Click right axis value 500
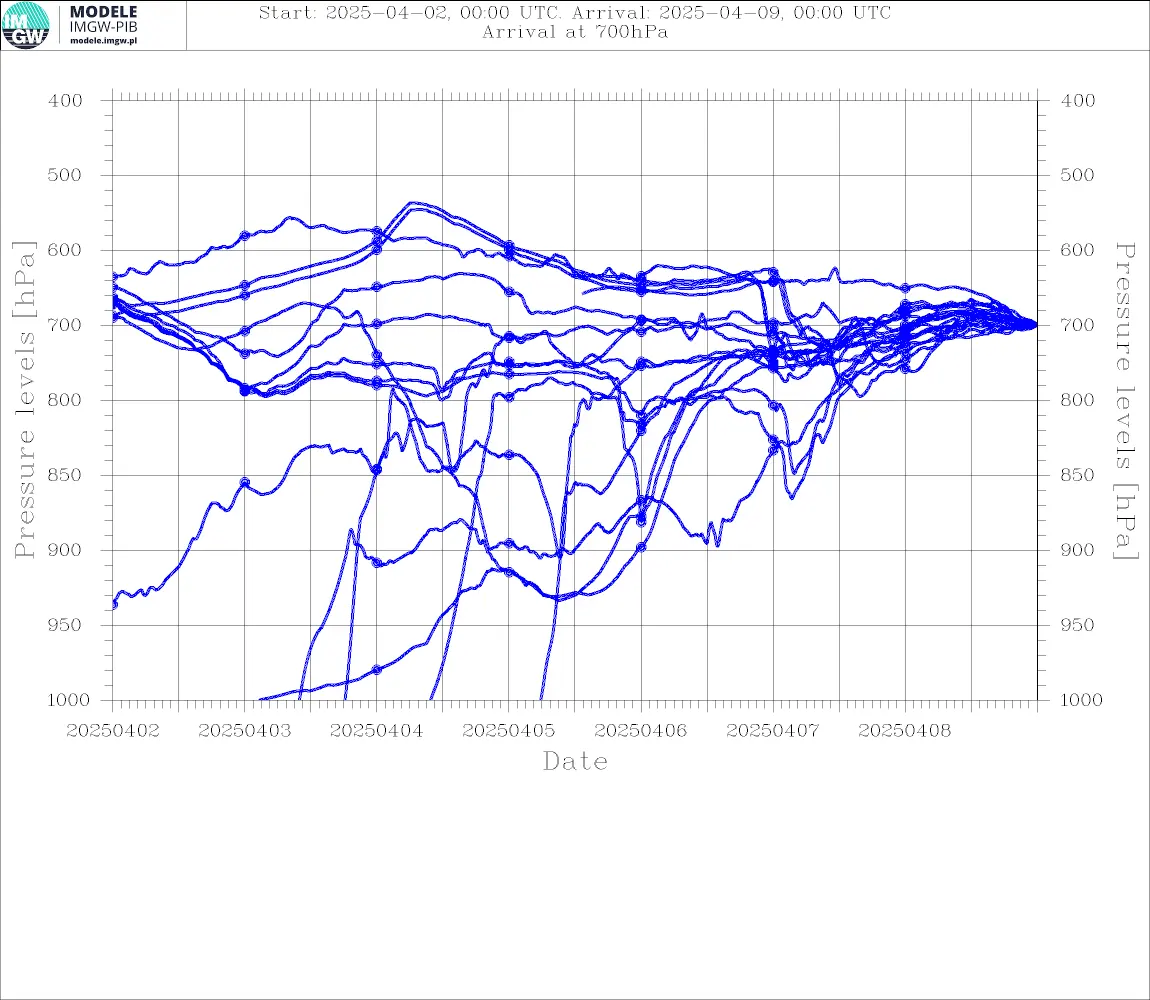Image resolution: width=1150 pixels, height=1000 pixels. [x=1077, y=175]
